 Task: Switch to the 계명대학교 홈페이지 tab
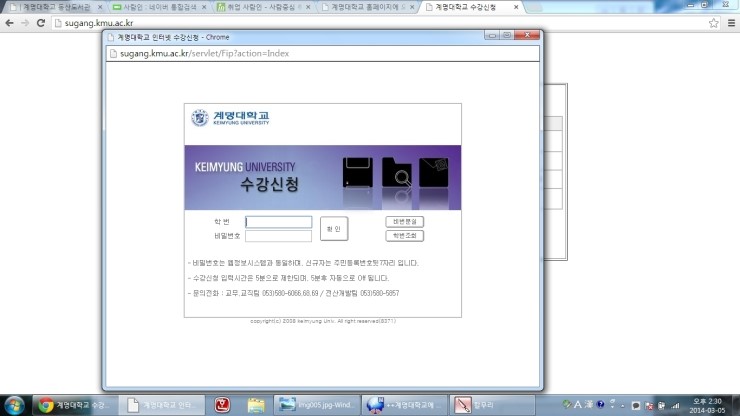367,7
